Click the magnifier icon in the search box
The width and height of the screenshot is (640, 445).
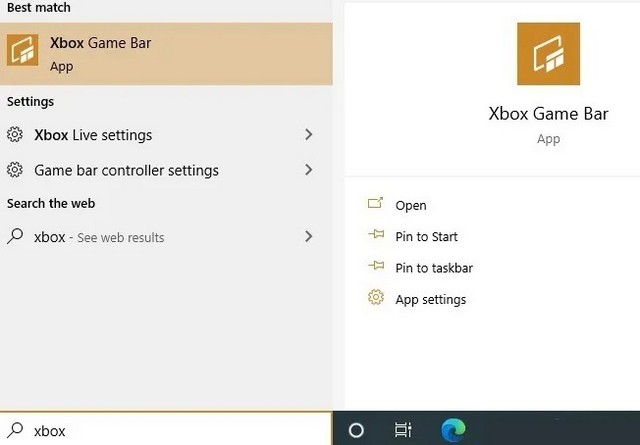tap(15, 430)
